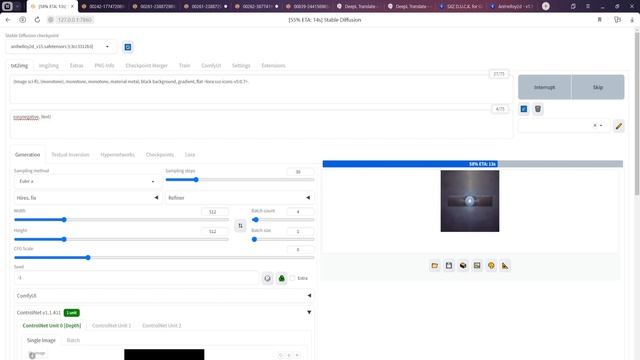Click the blue arrow read-prompt icon under Interrupt

pos(524,109)
